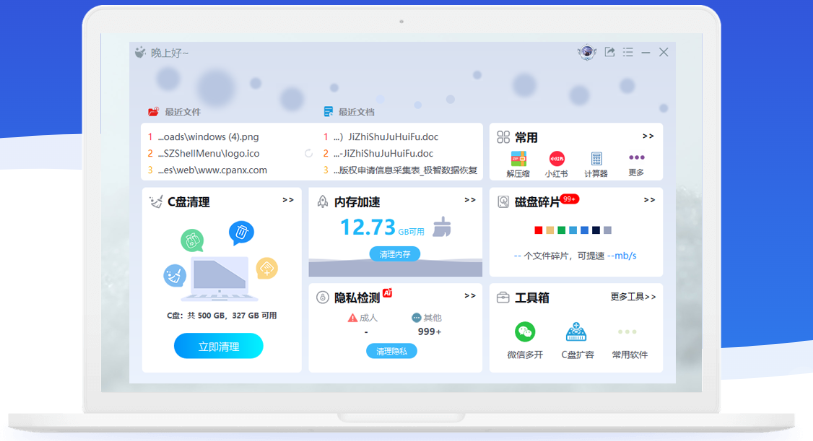
Task: Click the dark navy fragment legend square
Action: [x=596, y=230]
